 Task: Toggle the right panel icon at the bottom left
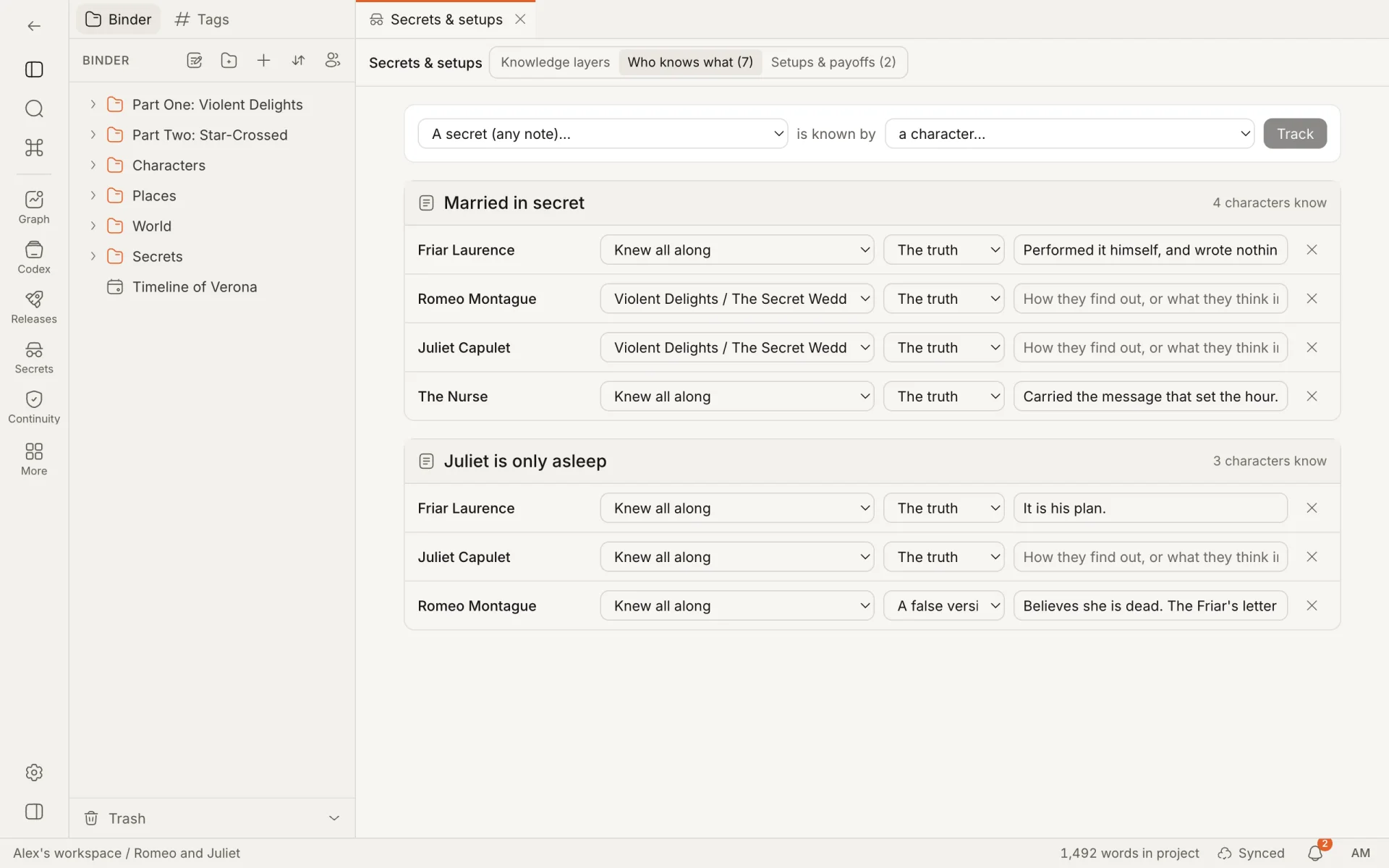coord(34,812)
